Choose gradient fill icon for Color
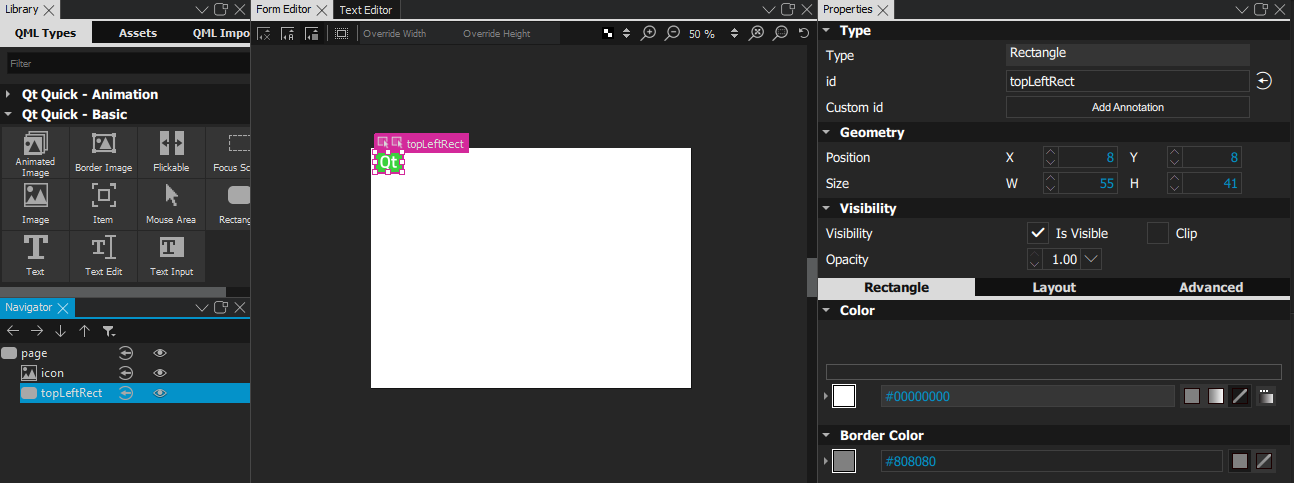 [1215, 396]
